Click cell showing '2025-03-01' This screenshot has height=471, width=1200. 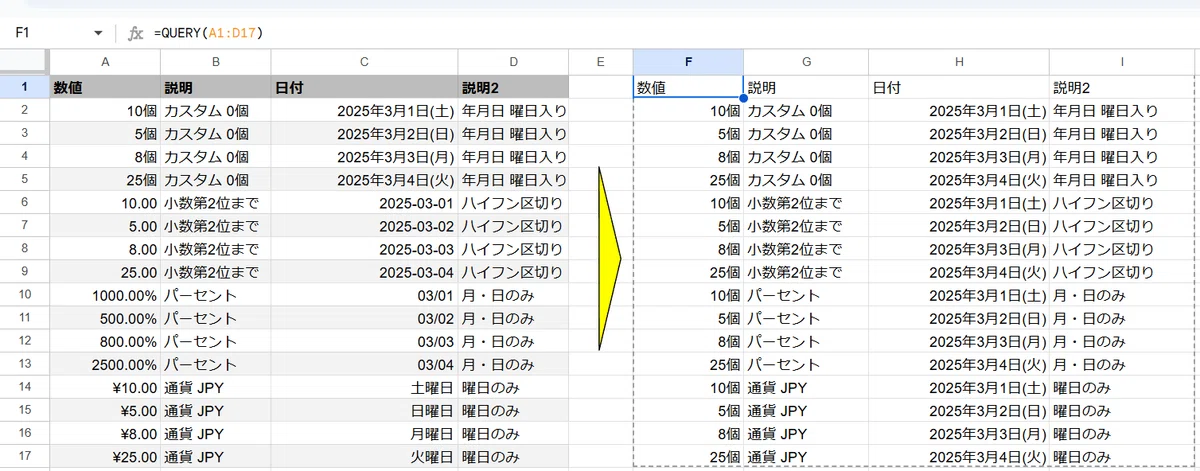(364, 203)
